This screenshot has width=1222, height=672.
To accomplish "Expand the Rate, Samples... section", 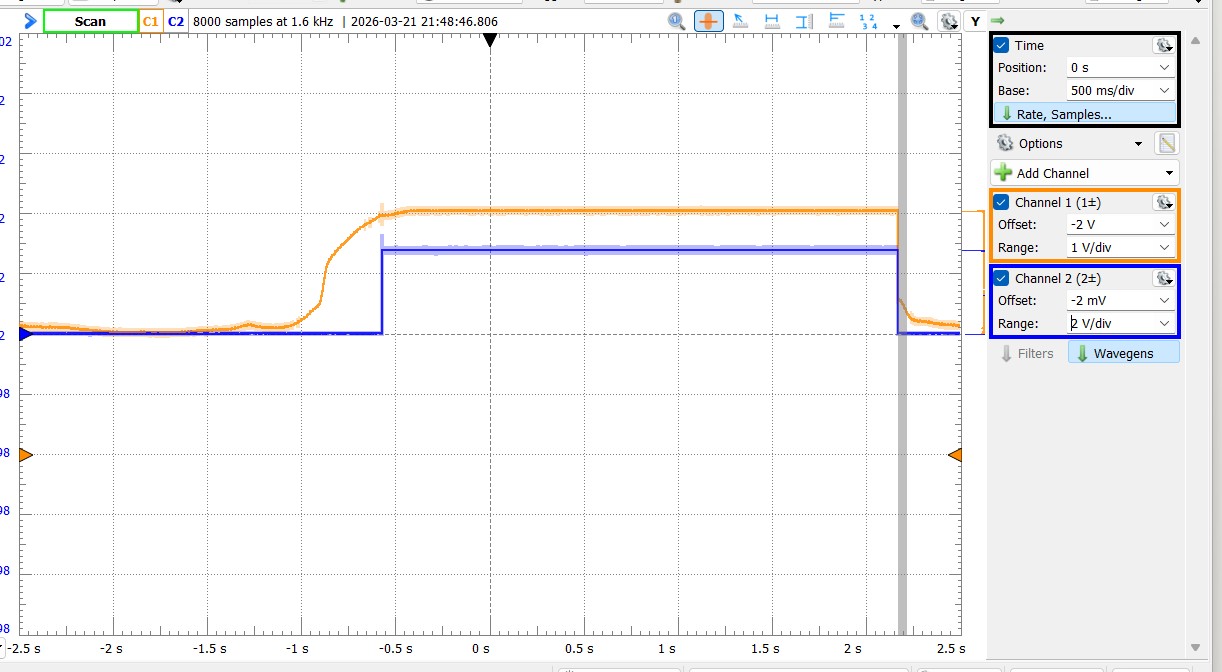I will tap(1084, 114).
